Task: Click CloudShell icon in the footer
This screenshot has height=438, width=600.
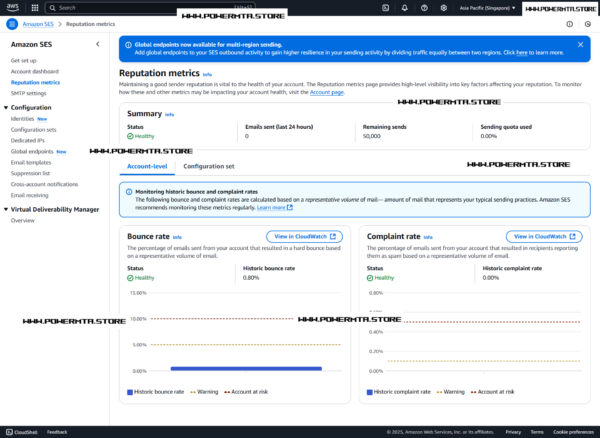Action: coord(10,432)
